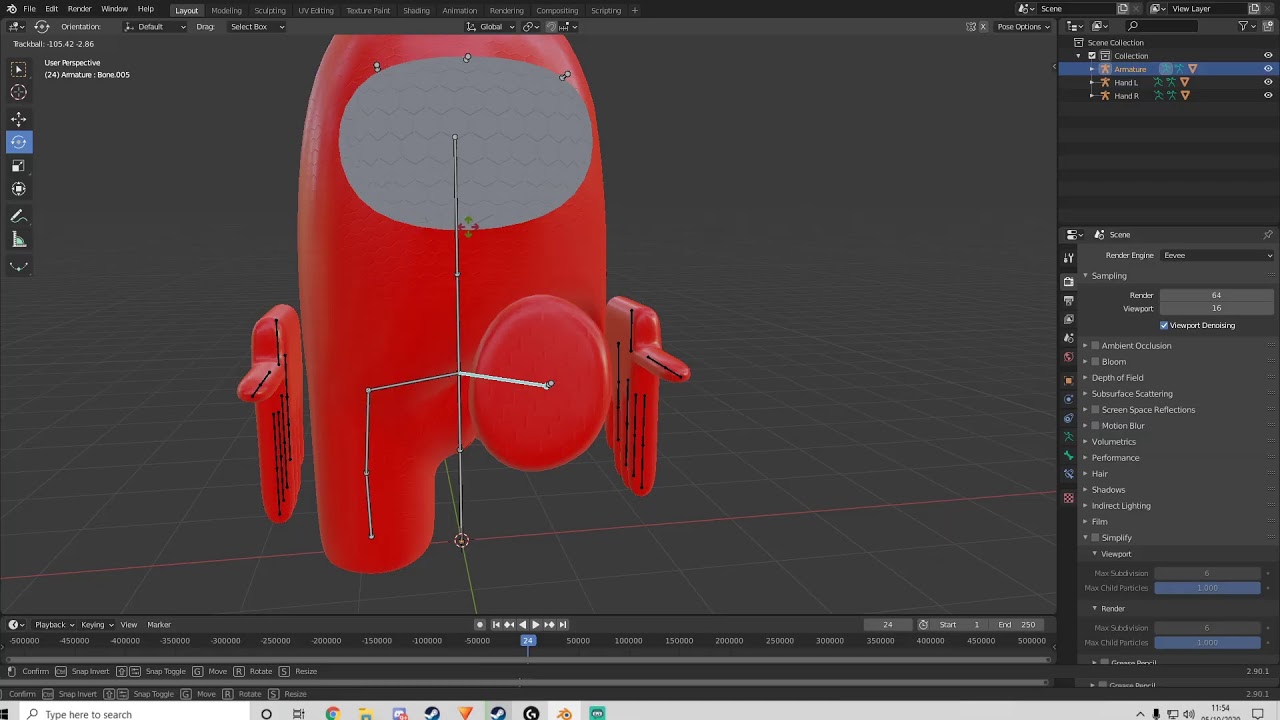Screen dimensions: 1280x720
Task: Expand the Hand L tree item
Action: click(x=1092, y=83)
